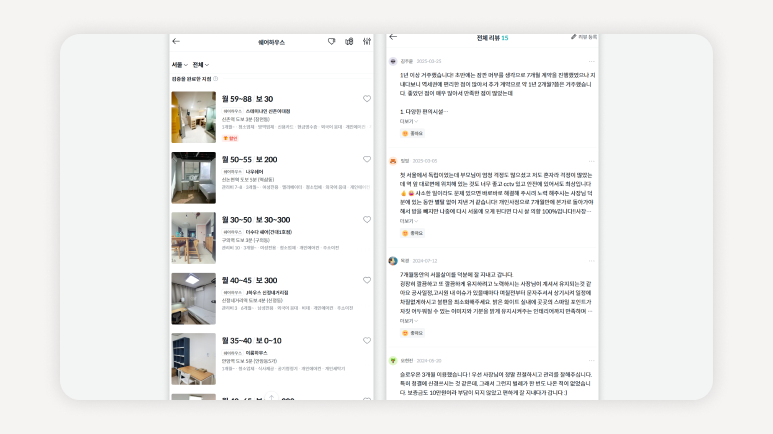
Task: Like the 2025-03-25 review with 좋아요
Action: pos(413,134)
